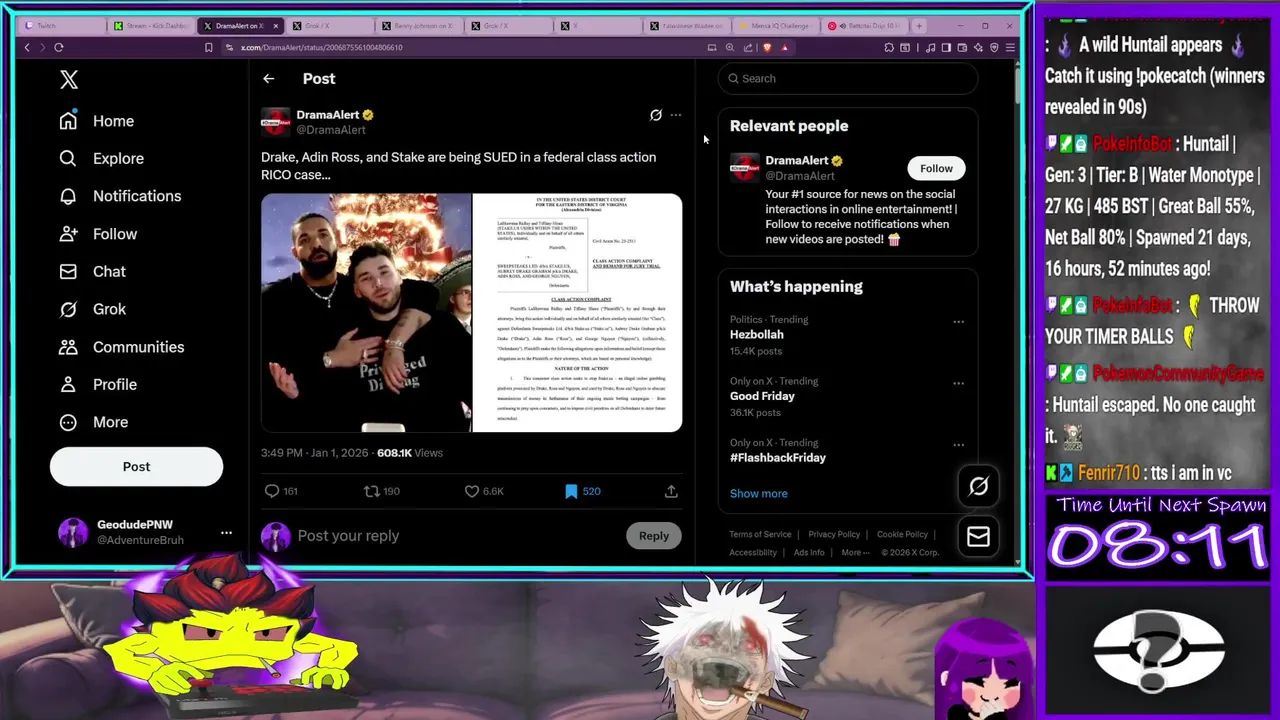Open account menu dots beside GeodudePNW

(226, 532)
